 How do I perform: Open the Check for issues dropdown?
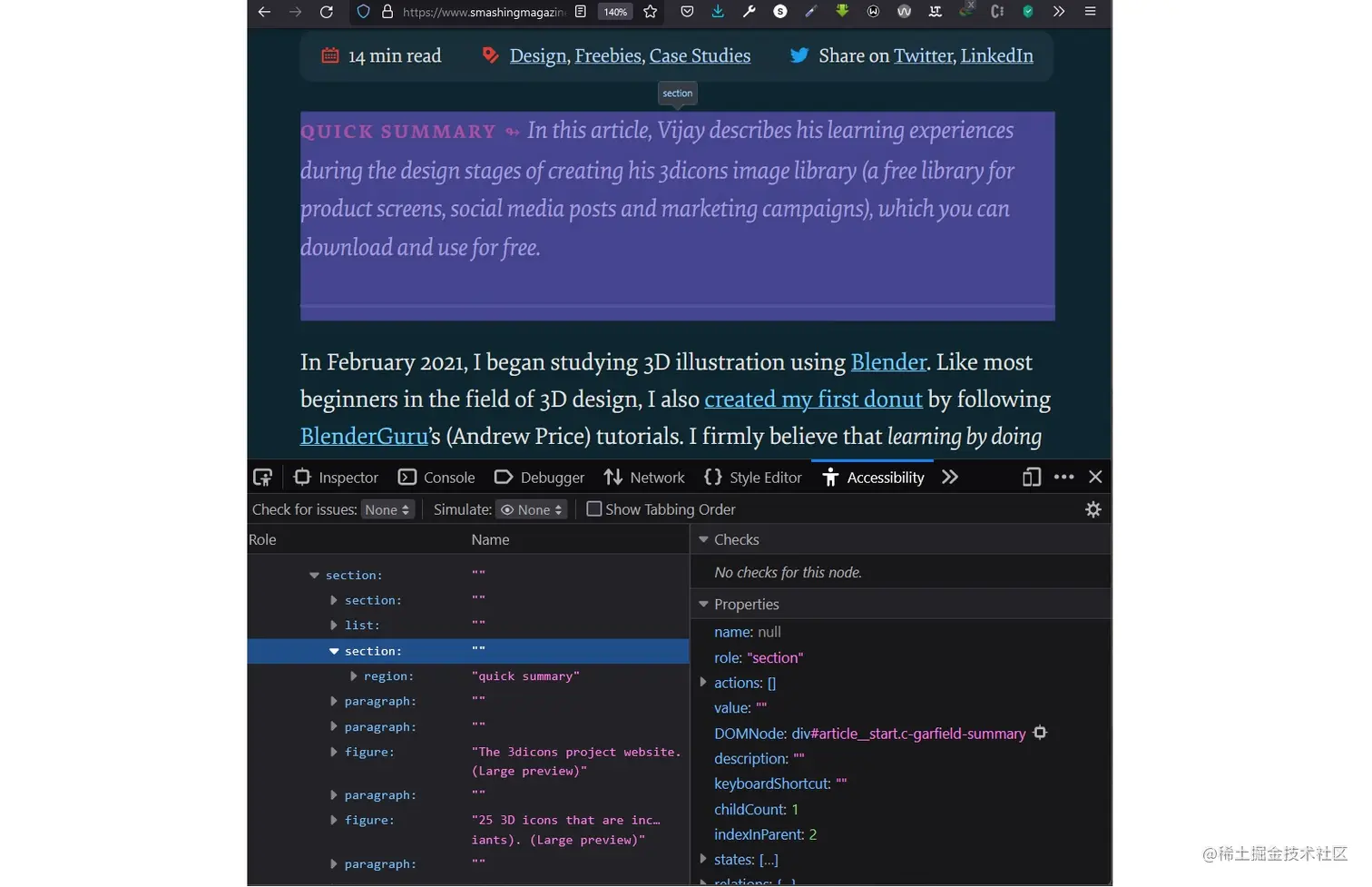(387, 510)
